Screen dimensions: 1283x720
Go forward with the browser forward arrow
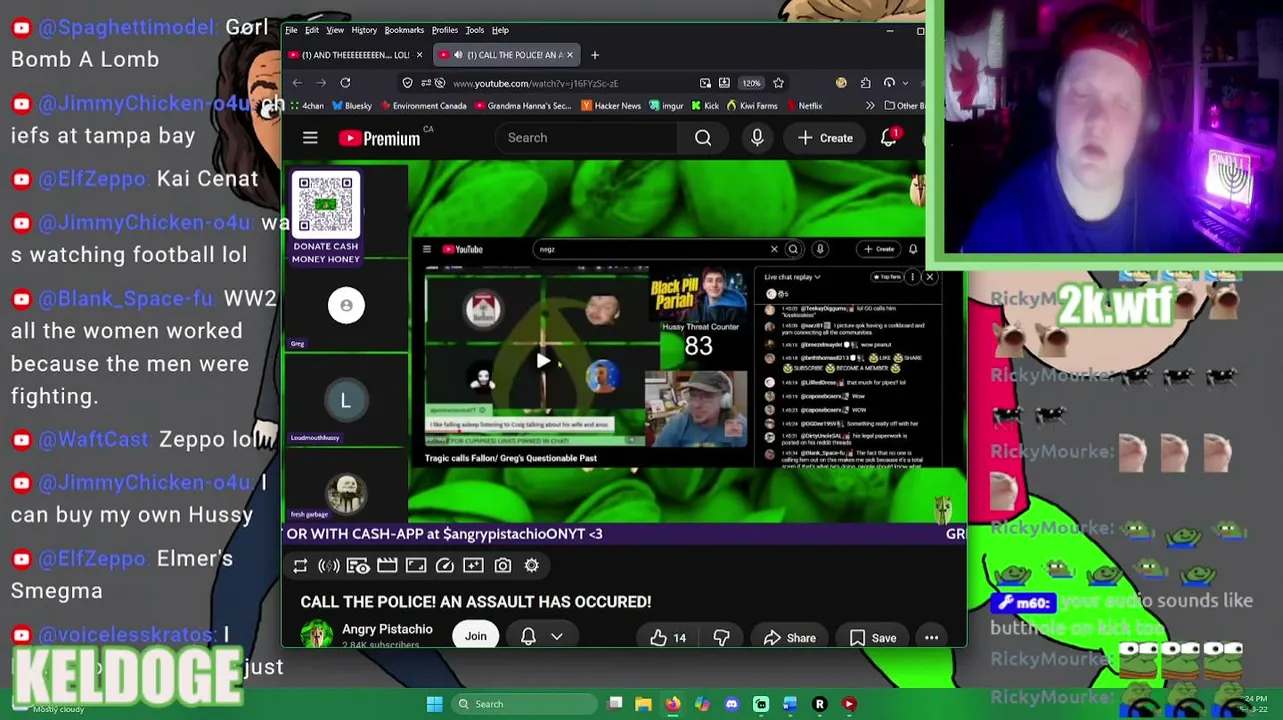(x=321, y=83)
